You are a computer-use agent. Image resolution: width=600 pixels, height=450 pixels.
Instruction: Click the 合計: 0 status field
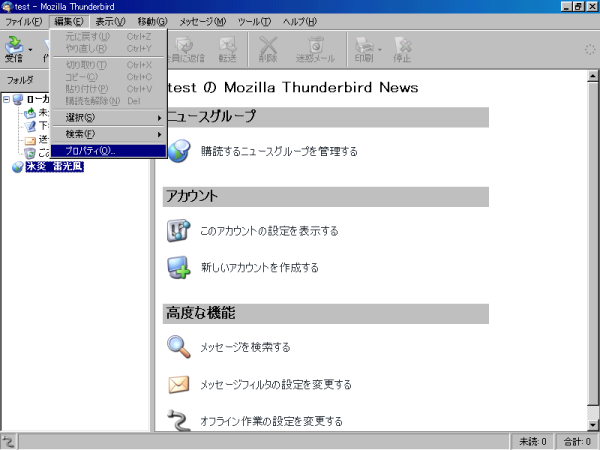tap(577, 442)
